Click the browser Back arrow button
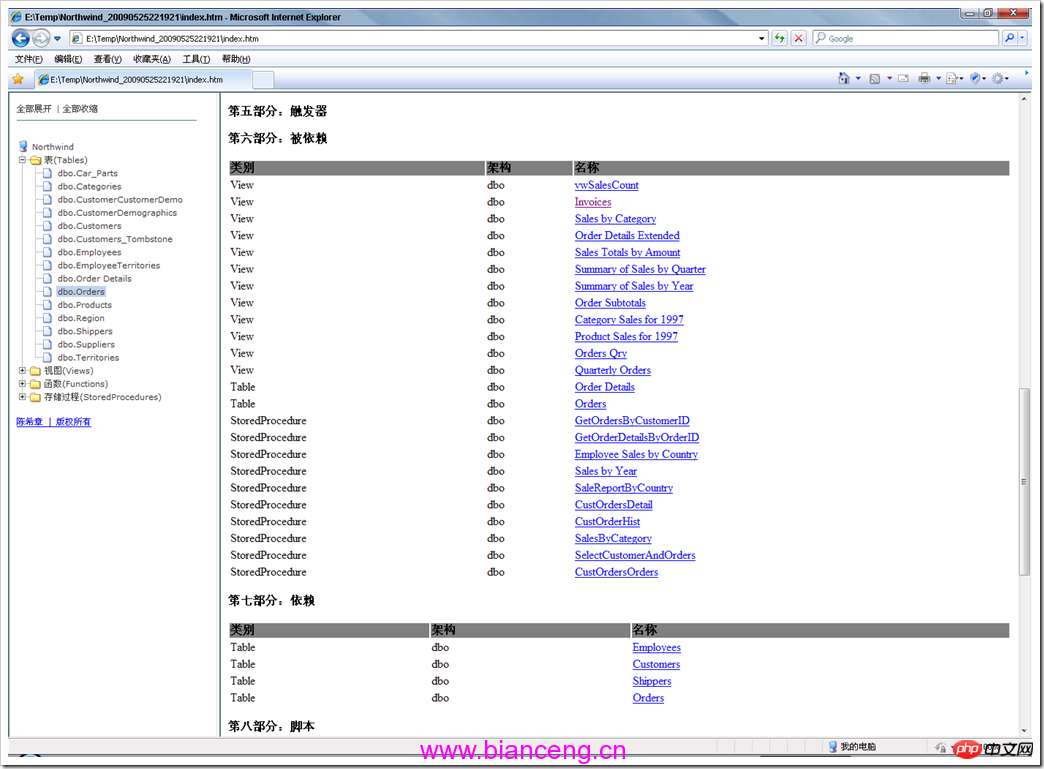The width and height of the screenshot is (1044, 769). [21, 38]
